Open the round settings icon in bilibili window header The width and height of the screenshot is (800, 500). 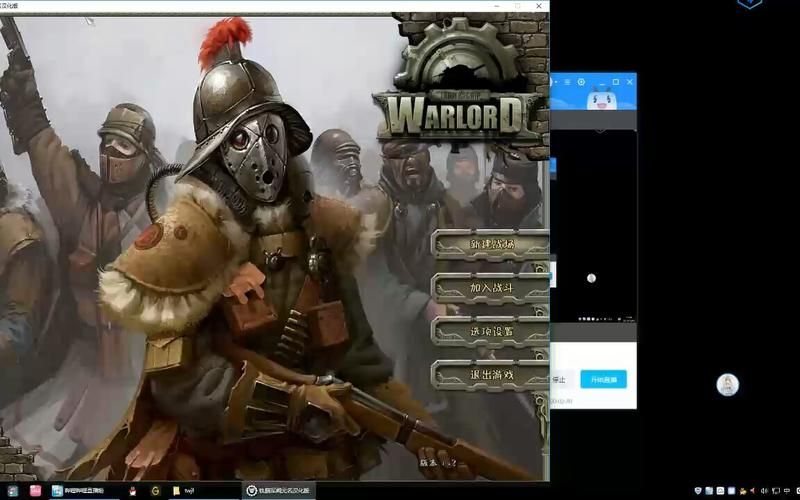coord(581,82)
